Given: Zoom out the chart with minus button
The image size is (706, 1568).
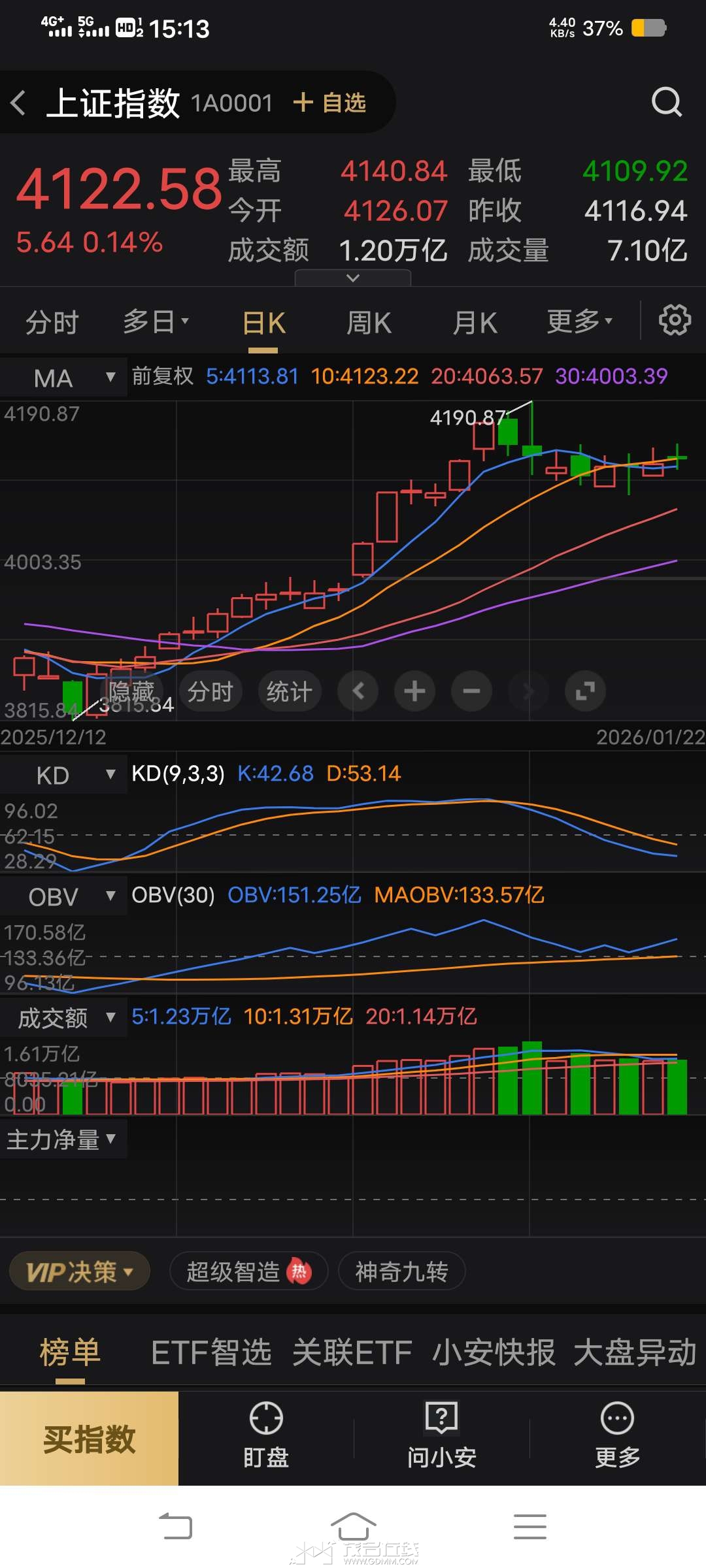Looking at the screenshot, I should tap(471, 691).
